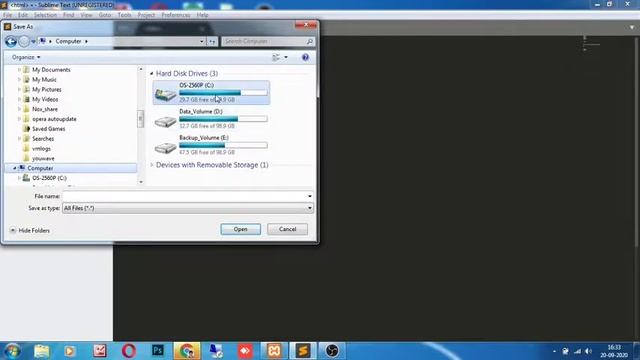Expand the My Music tree node arrow

[19, 80]
